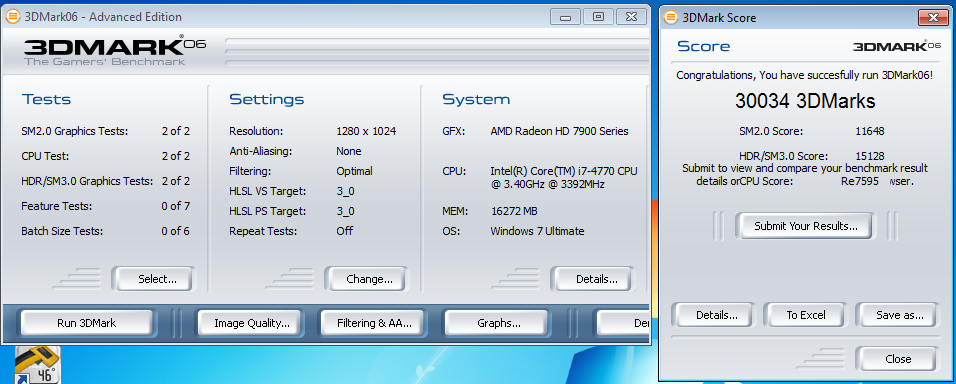956x384 pixels.
Task: Click the Settings section heading
Action: click(x=266, y=99)
